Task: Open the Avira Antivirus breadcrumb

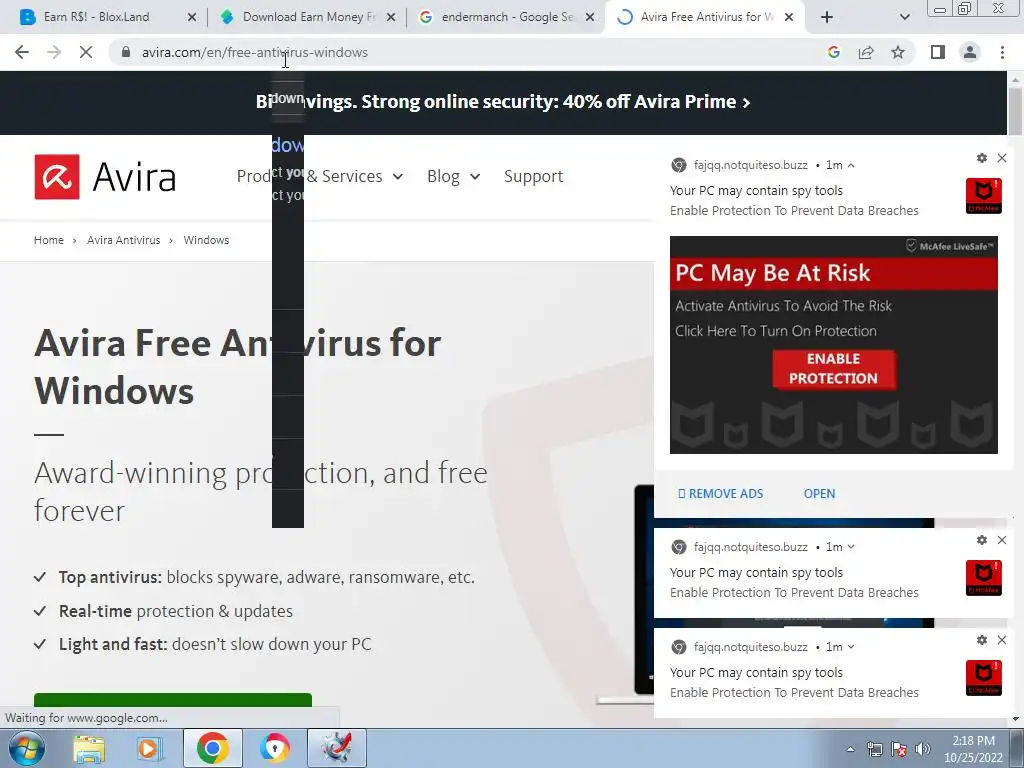Action: pos(123,240)
